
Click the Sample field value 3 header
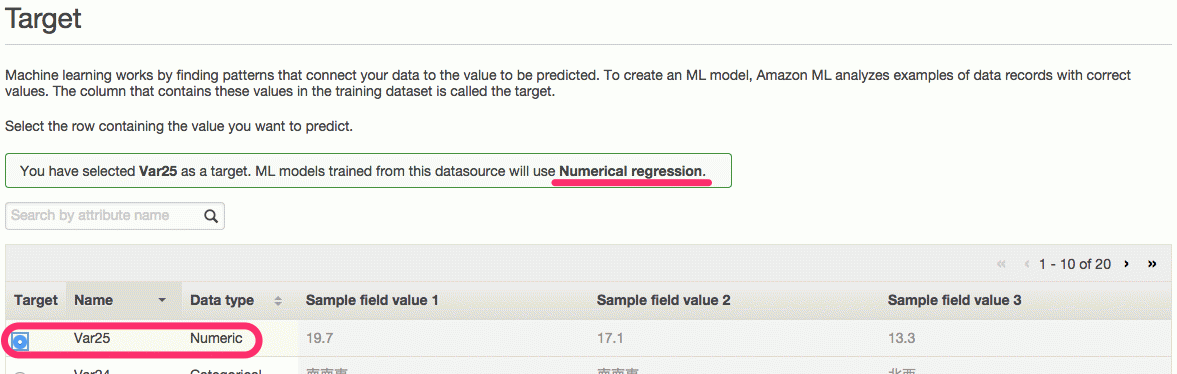[x=955, y=300]
